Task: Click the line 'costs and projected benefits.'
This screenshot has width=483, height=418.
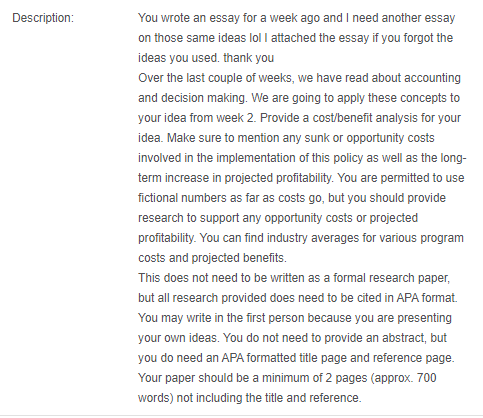Action: coord(212,258)
